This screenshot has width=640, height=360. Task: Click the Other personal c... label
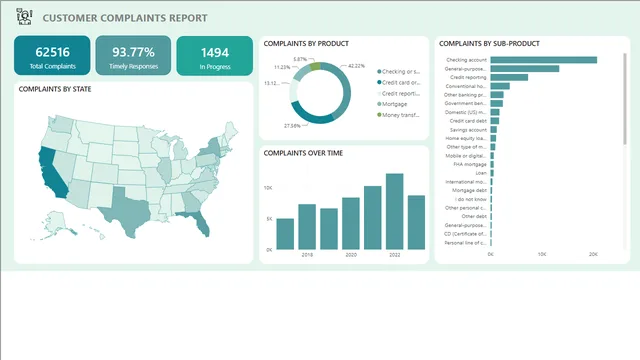point(466,208)
